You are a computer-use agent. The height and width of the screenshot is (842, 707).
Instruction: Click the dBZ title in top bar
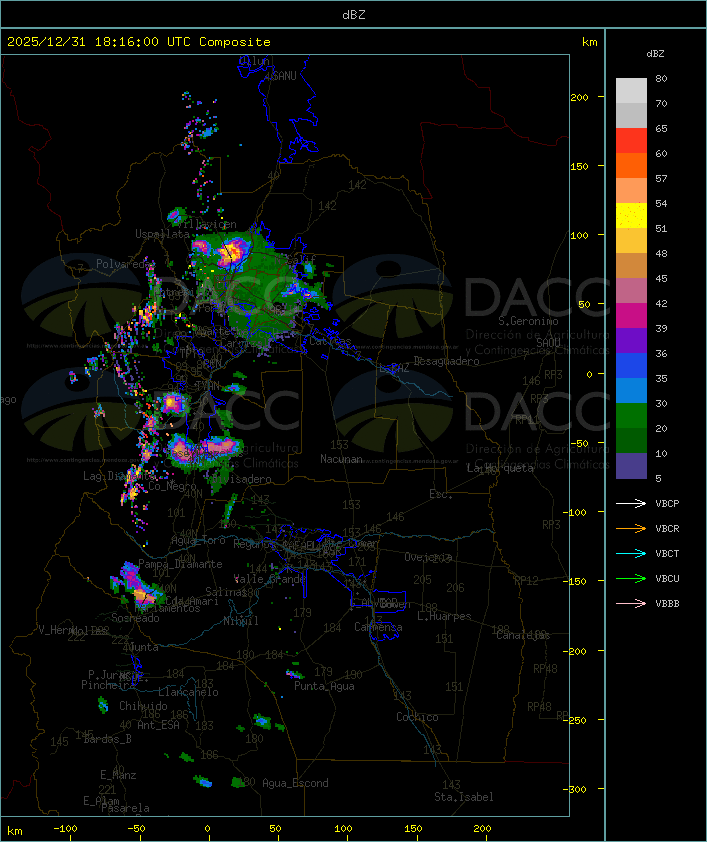click(x=354, y=15)
